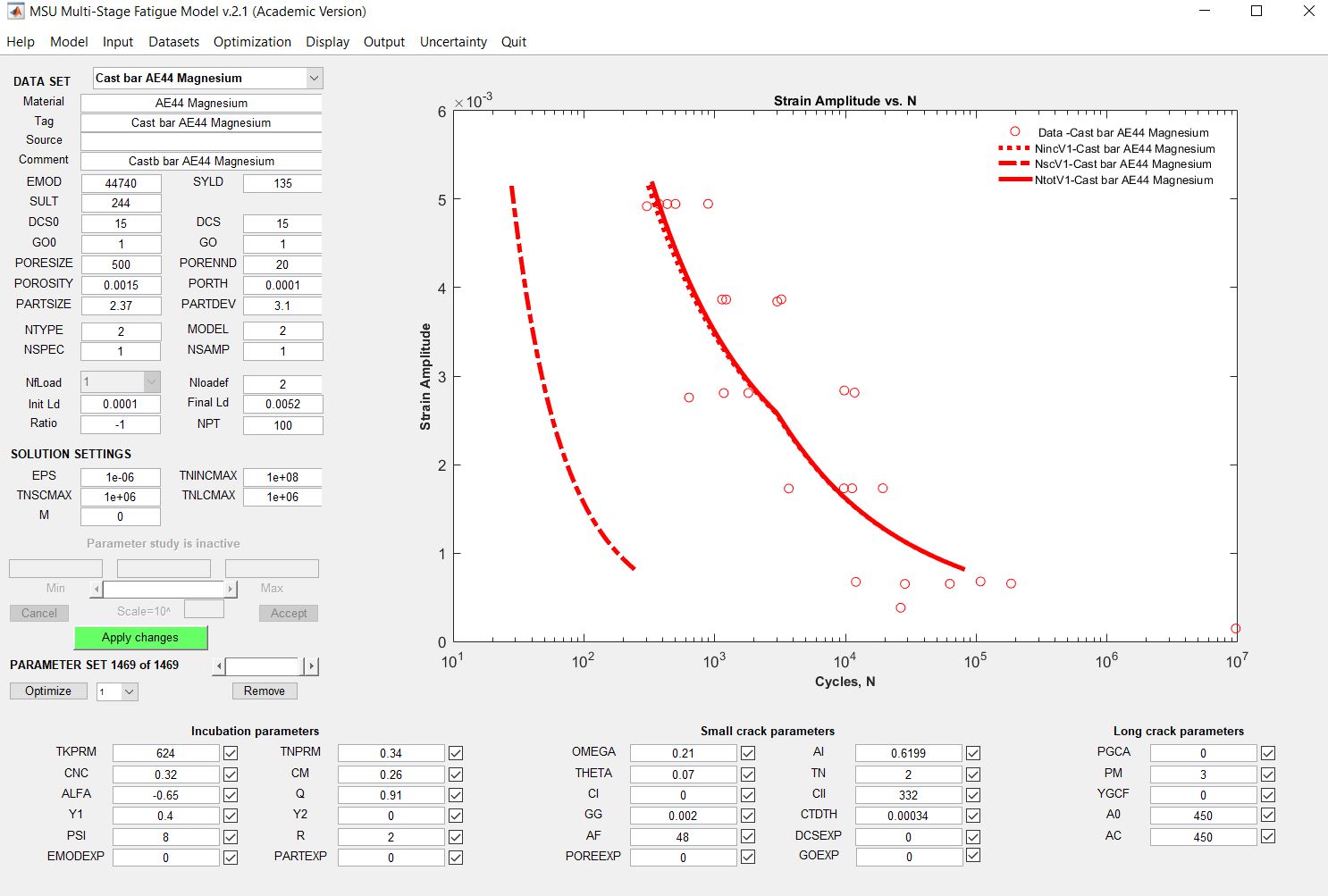Disable the PGCA long crack checkbox
Viewport: 1328px width, 896px height.
coord(1267,753)
